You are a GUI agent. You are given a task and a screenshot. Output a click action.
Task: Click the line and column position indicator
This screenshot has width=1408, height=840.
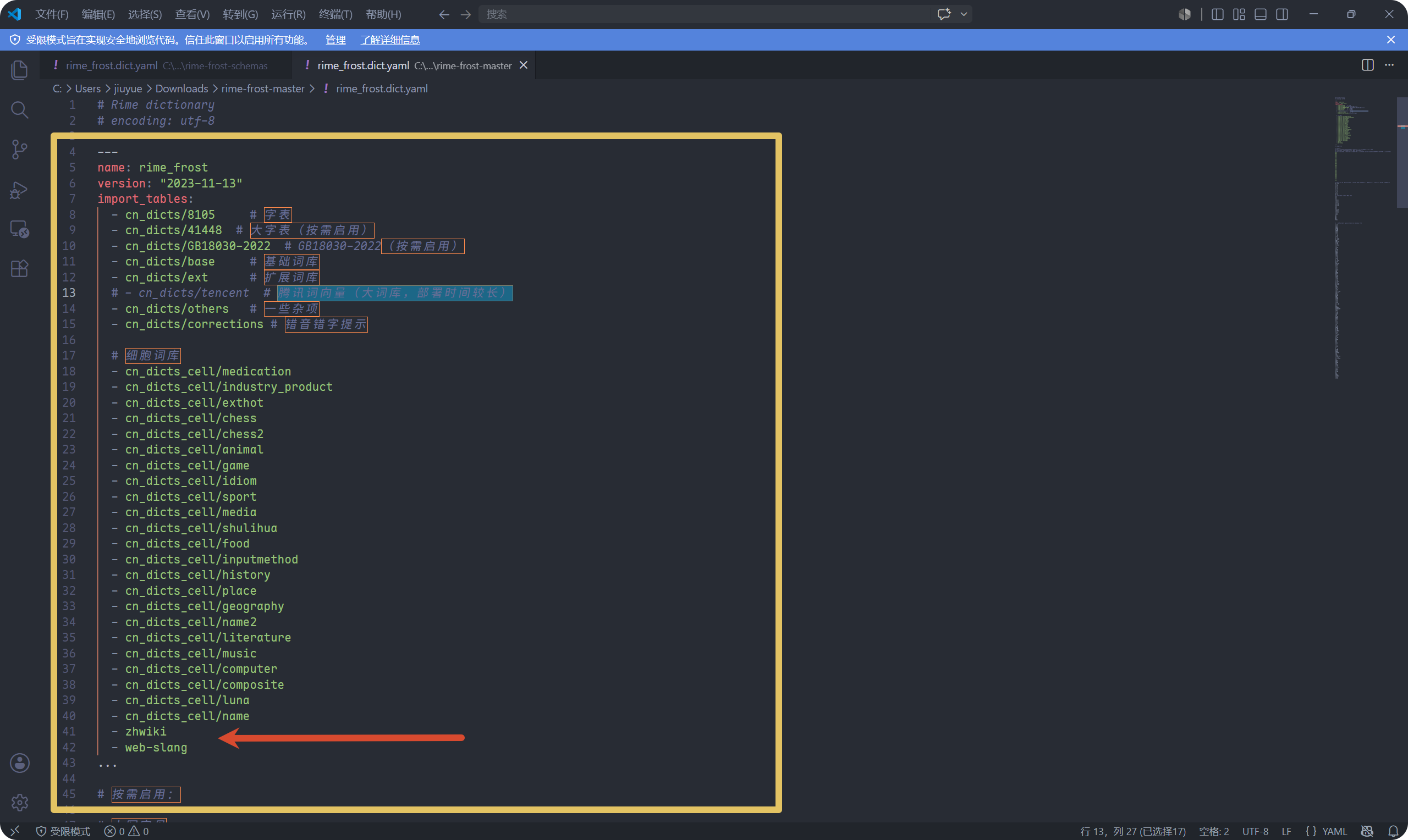[1132, 831]
